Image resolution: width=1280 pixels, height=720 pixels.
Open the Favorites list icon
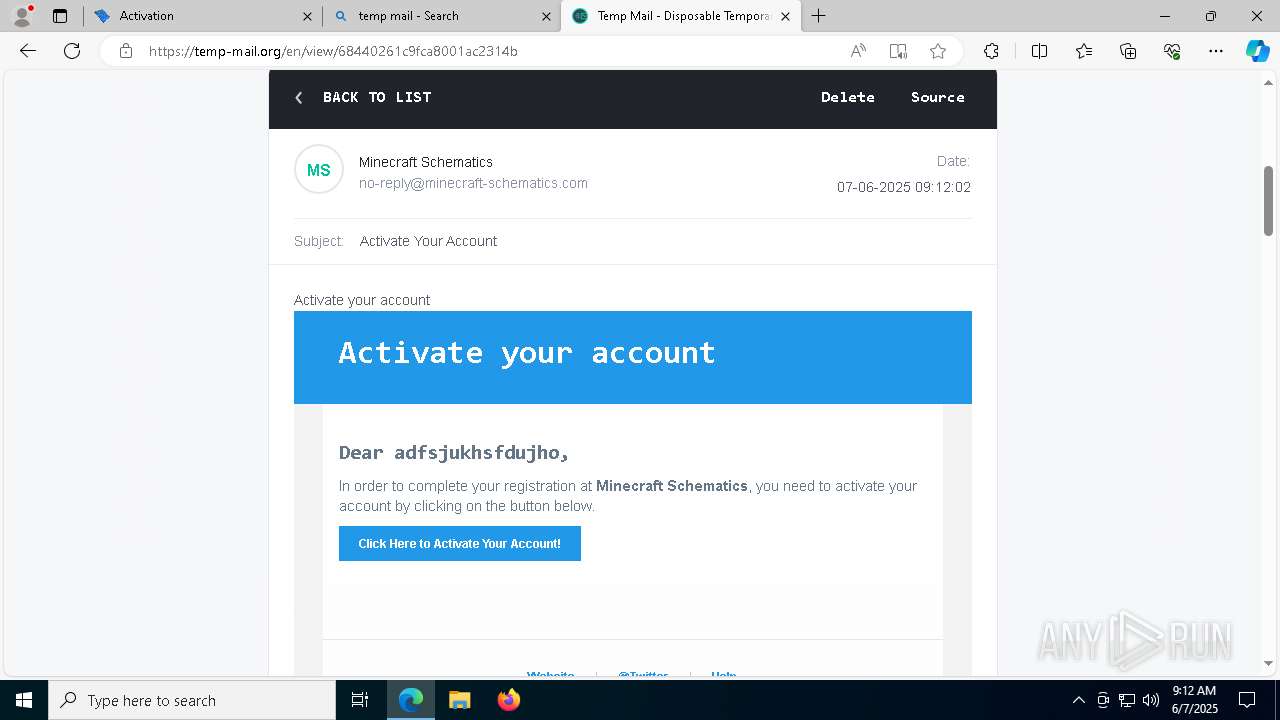(1084, 51)
